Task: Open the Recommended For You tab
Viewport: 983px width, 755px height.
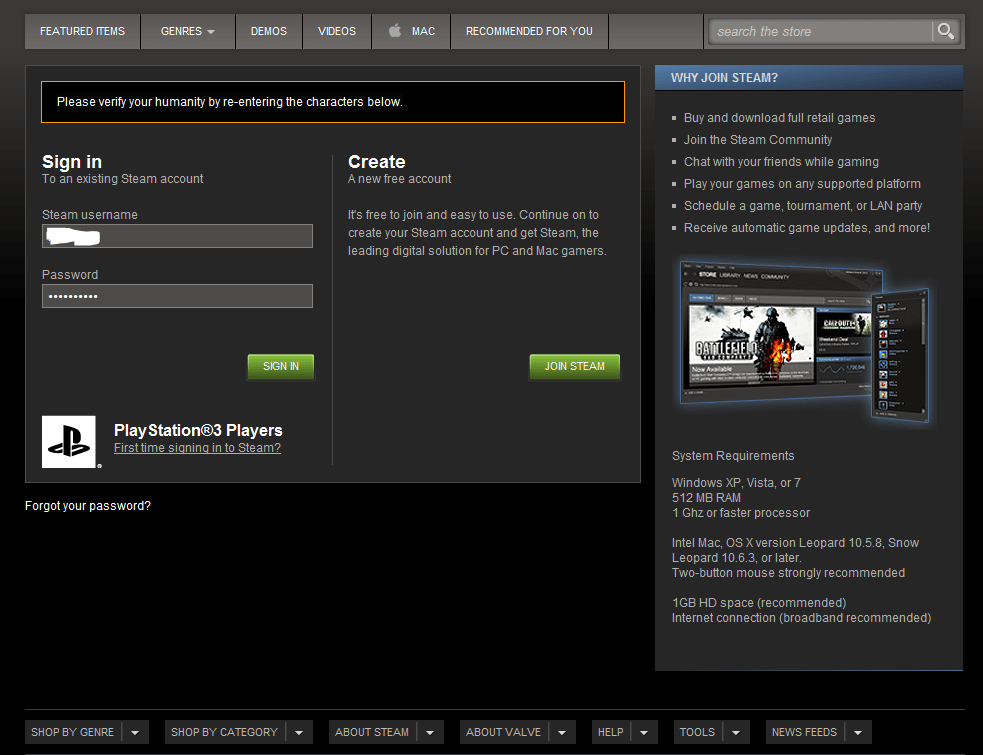Action: pos(529,31)
